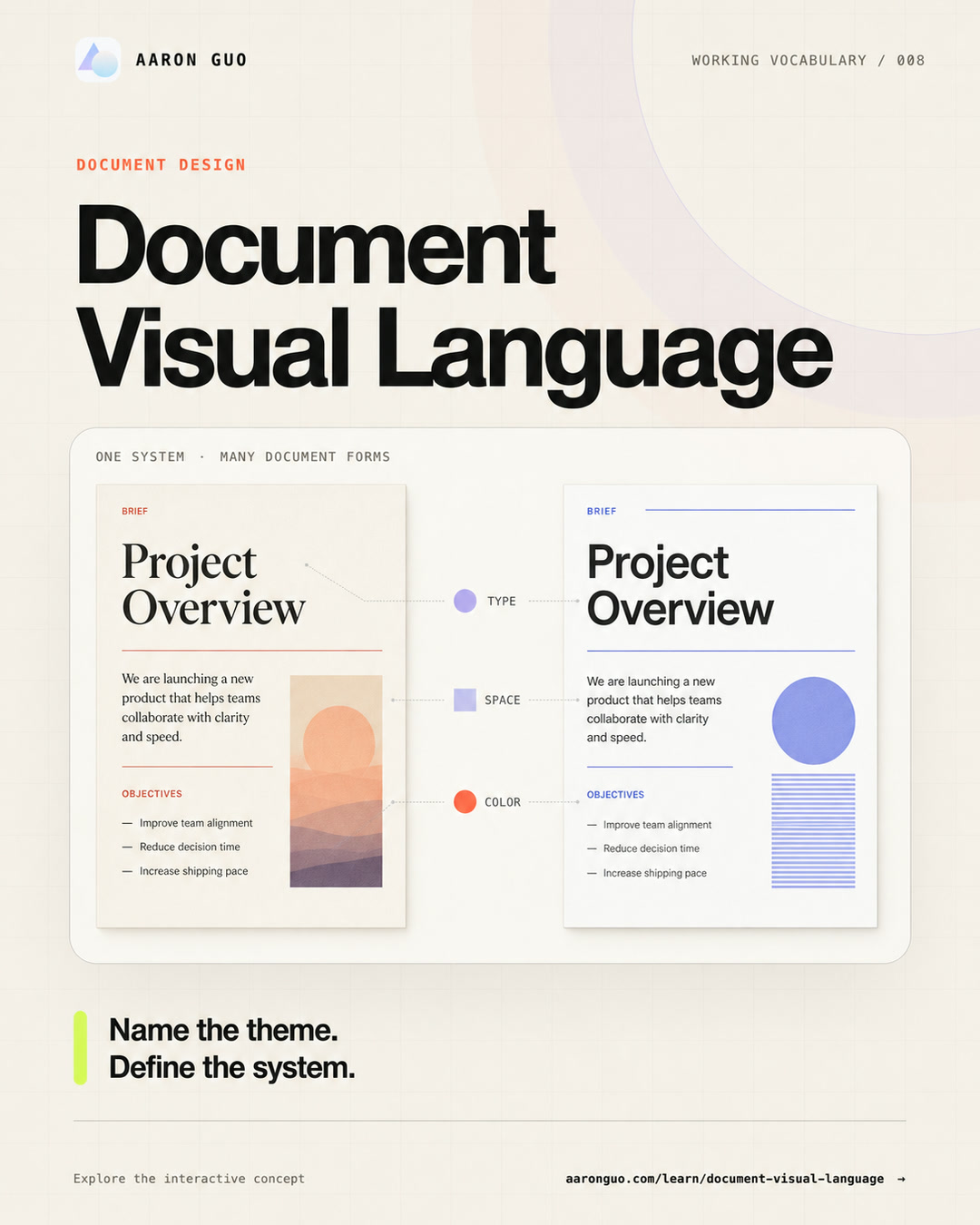Screen dimensions: 980x1225
Task: Click the blue circle graphic in the right document
Action: [813, 720]
